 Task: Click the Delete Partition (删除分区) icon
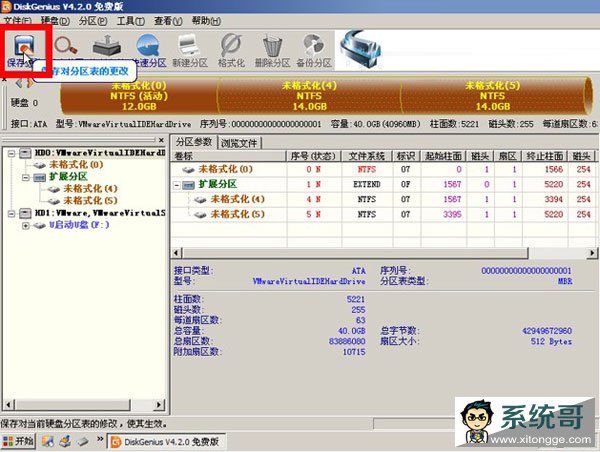point(272,51)
